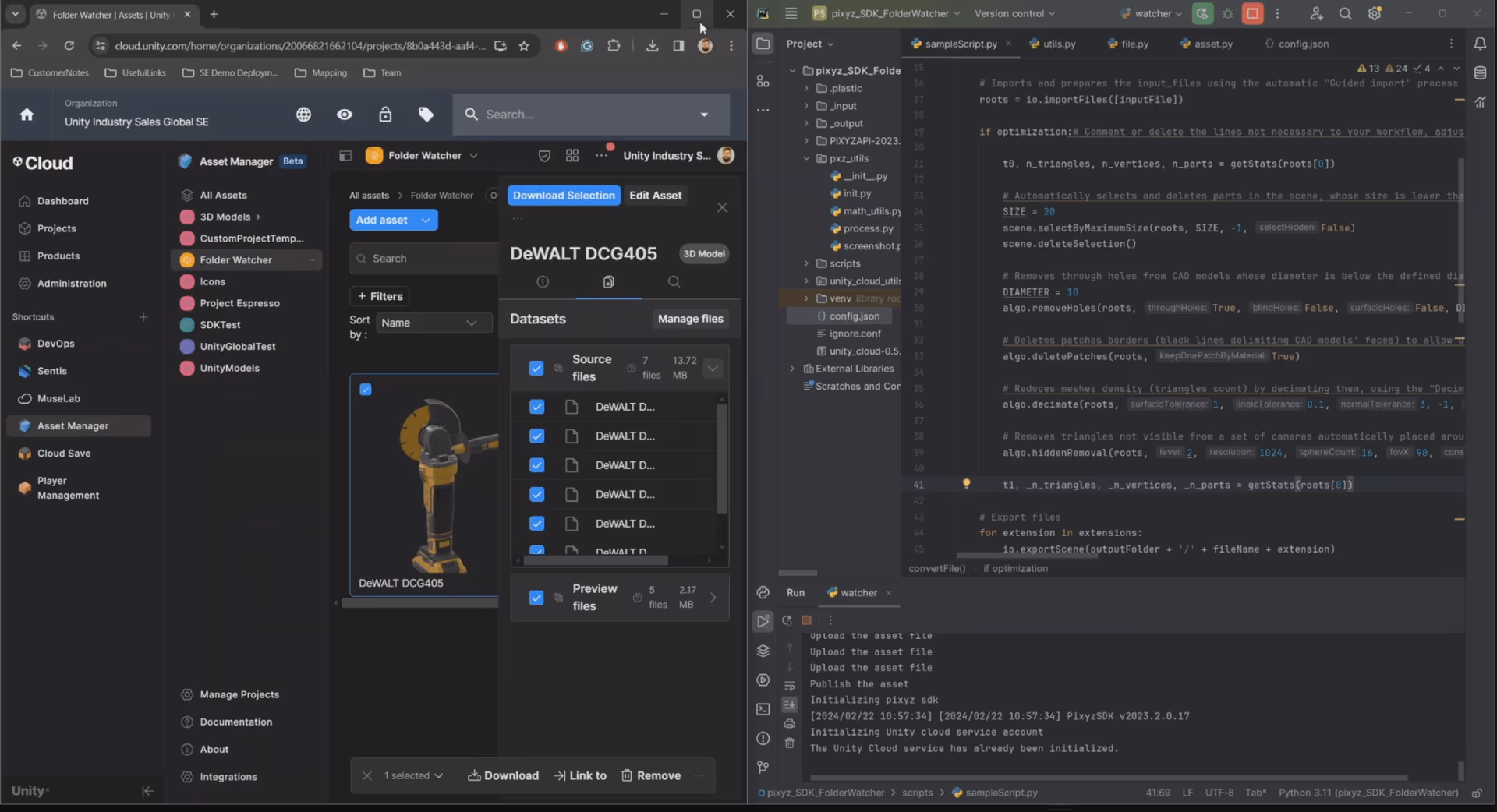Screen dimensions: 1497x812
Task: Uncheck the fifth DeWALT D... source file
Action: (536, 524)
